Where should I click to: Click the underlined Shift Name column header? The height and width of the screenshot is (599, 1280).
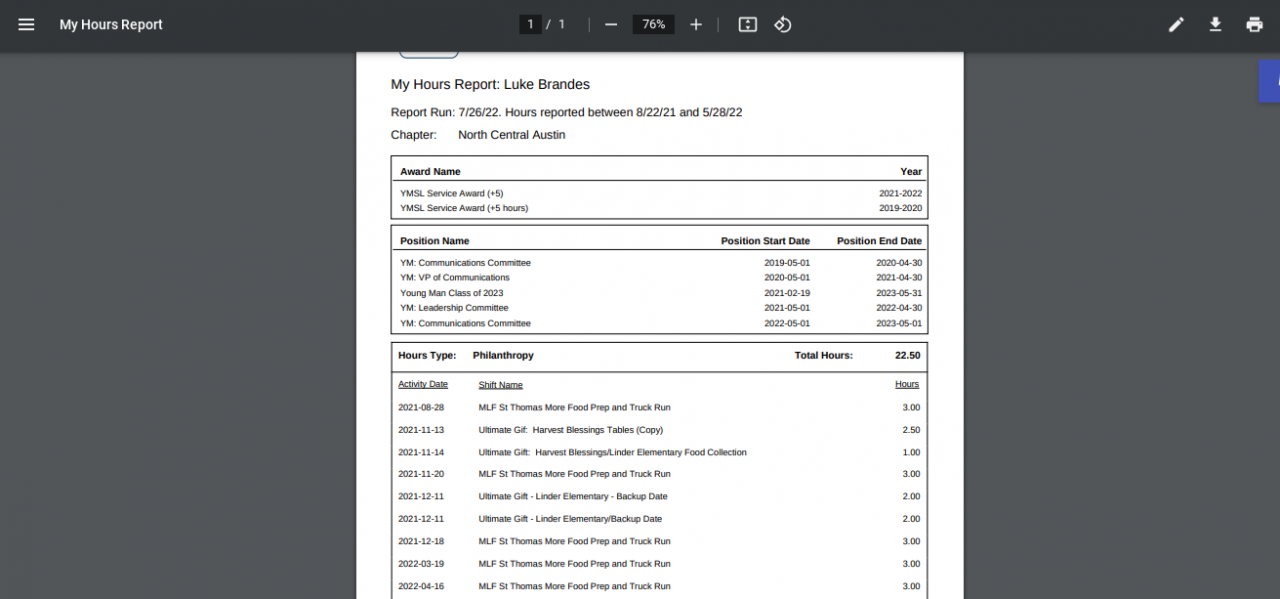pos(500,385)
